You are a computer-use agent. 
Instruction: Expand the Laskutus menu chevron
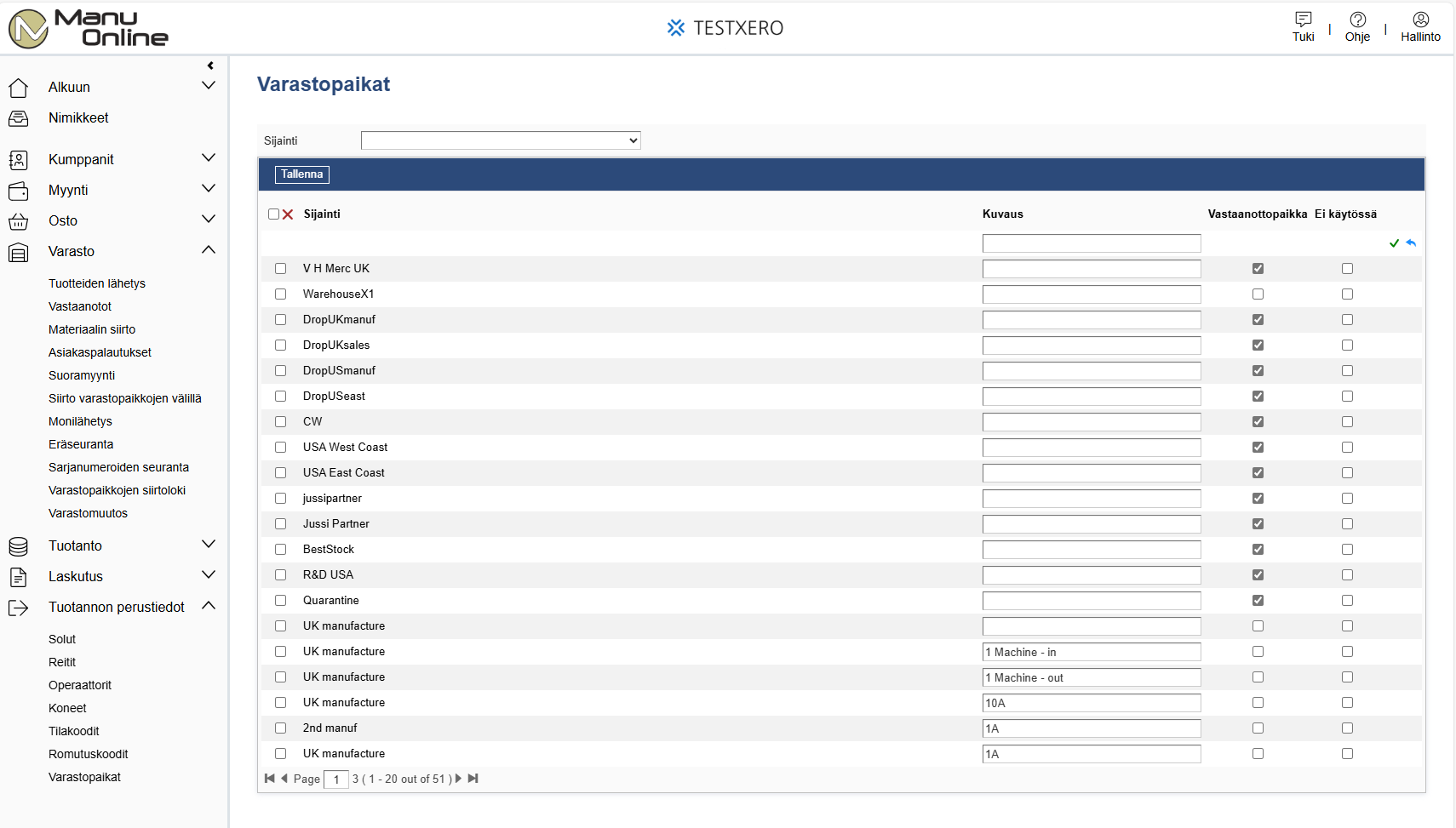[209, 575]
